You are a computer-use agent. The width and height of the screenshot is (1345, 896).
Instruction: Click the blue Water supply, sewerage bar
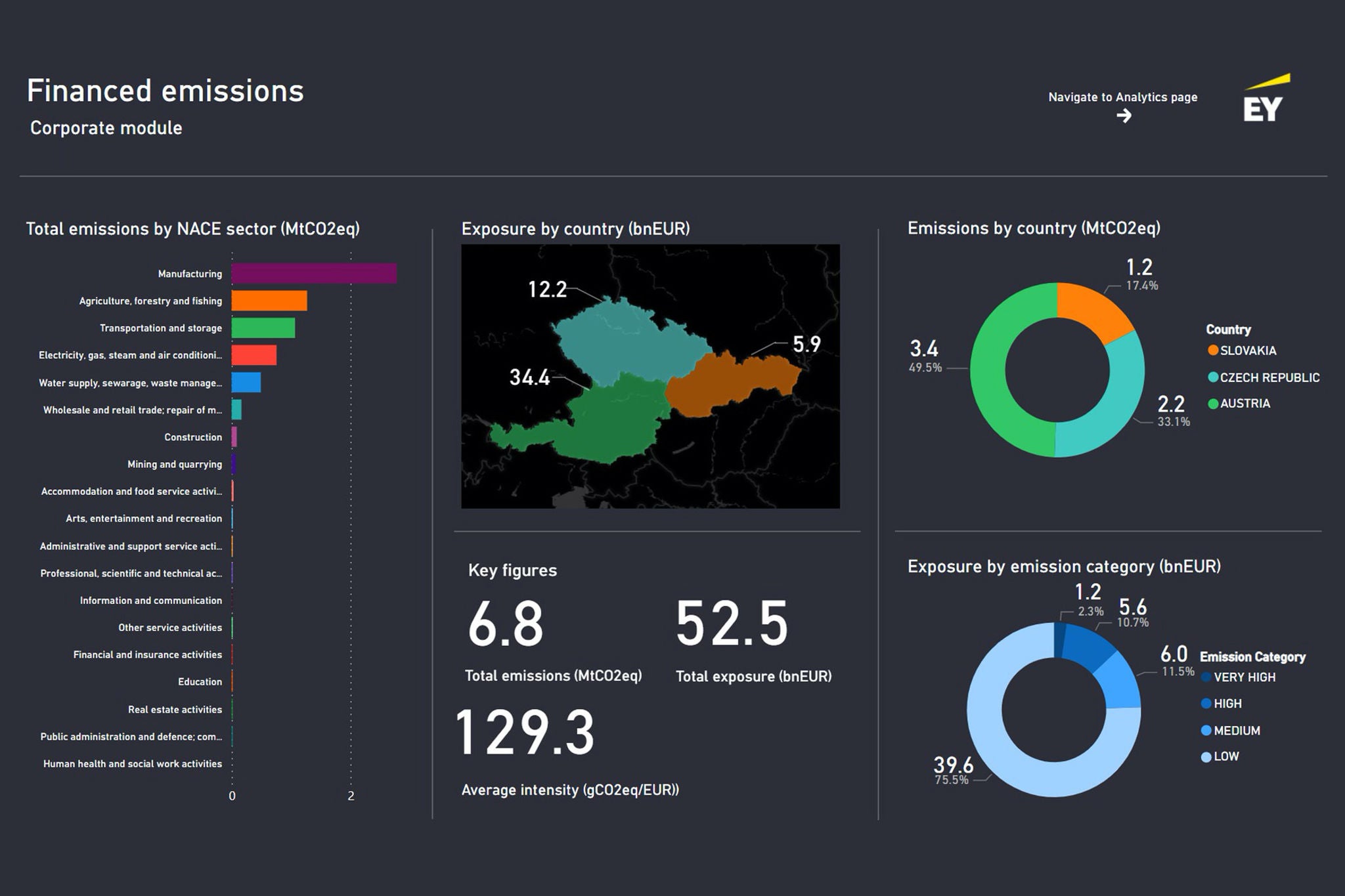(x=246, y=383)
